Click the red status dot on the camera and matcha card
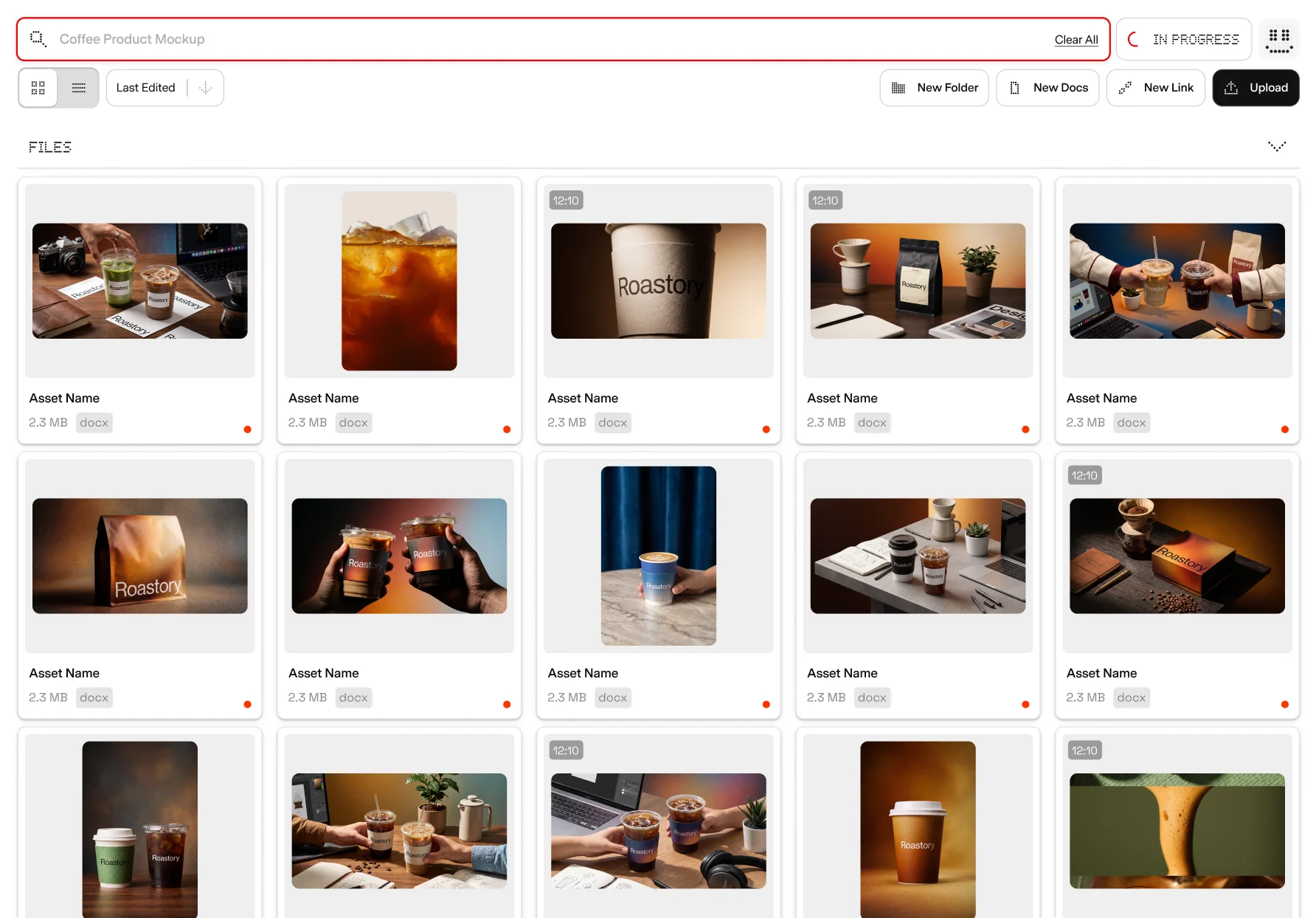This screenshot has height=918, width=1316. click(247, 429)
